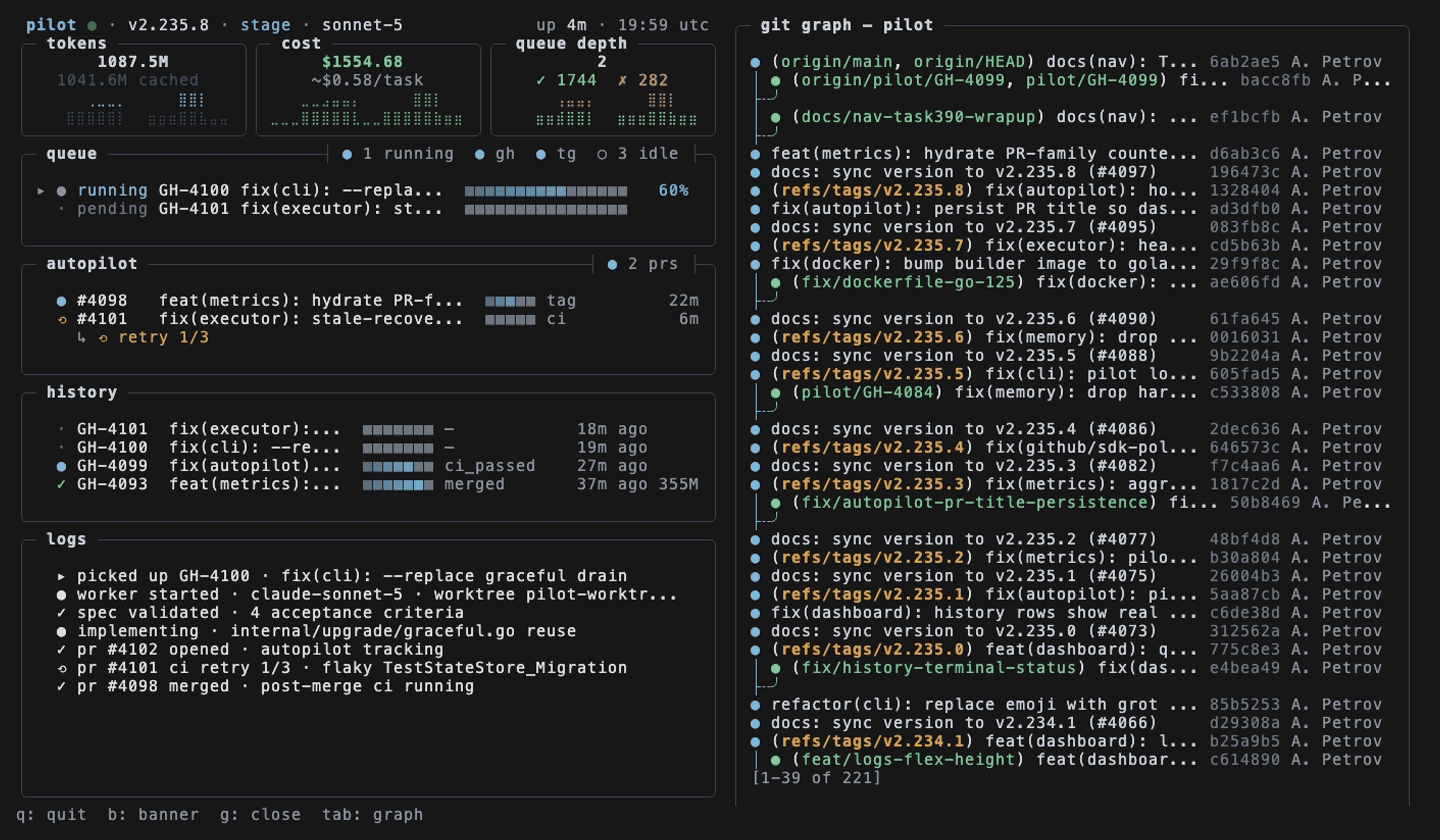
Task: Click the 'tab: graph' footer shortcut
Action: point(372,814)
